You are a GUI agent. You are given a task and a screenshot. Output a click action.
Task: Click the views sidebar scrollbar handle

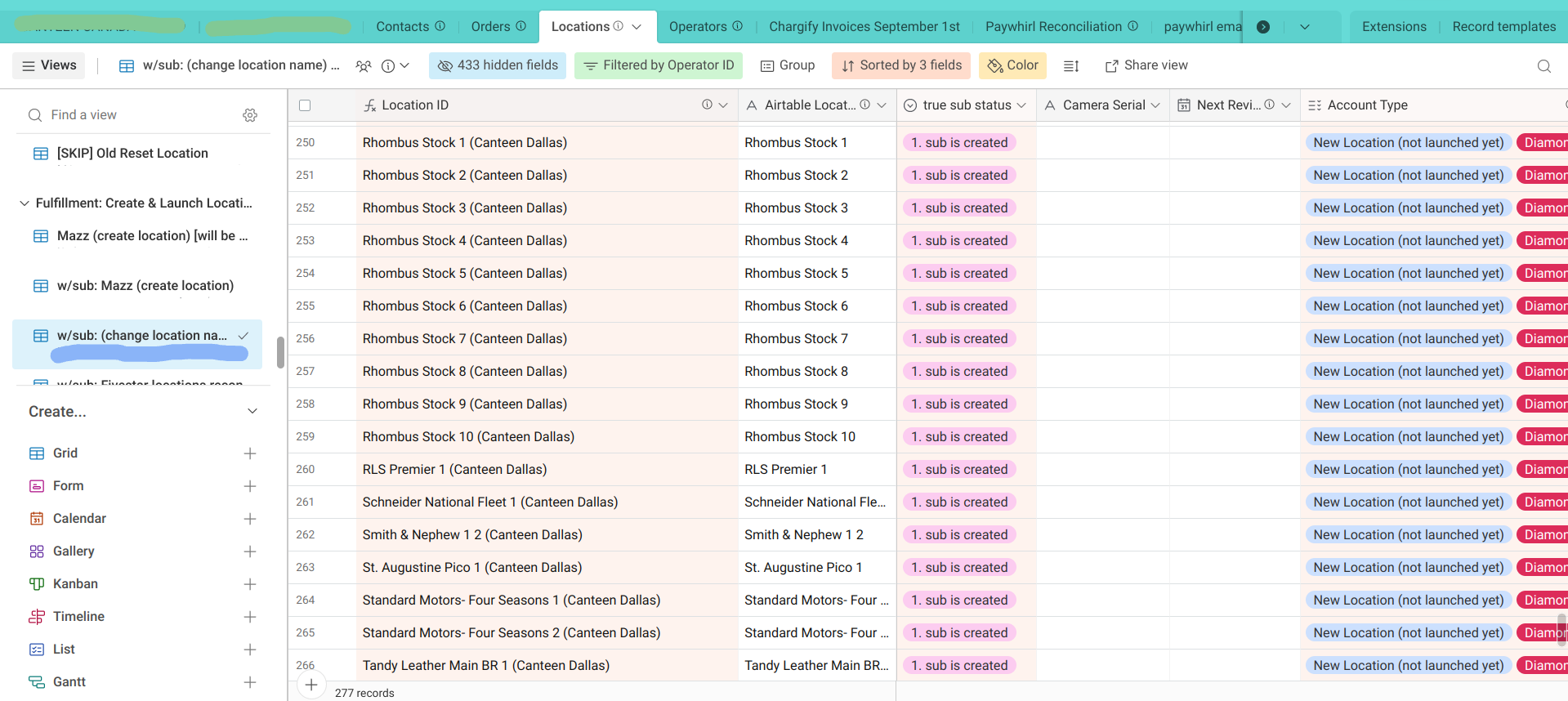(280, 353)
